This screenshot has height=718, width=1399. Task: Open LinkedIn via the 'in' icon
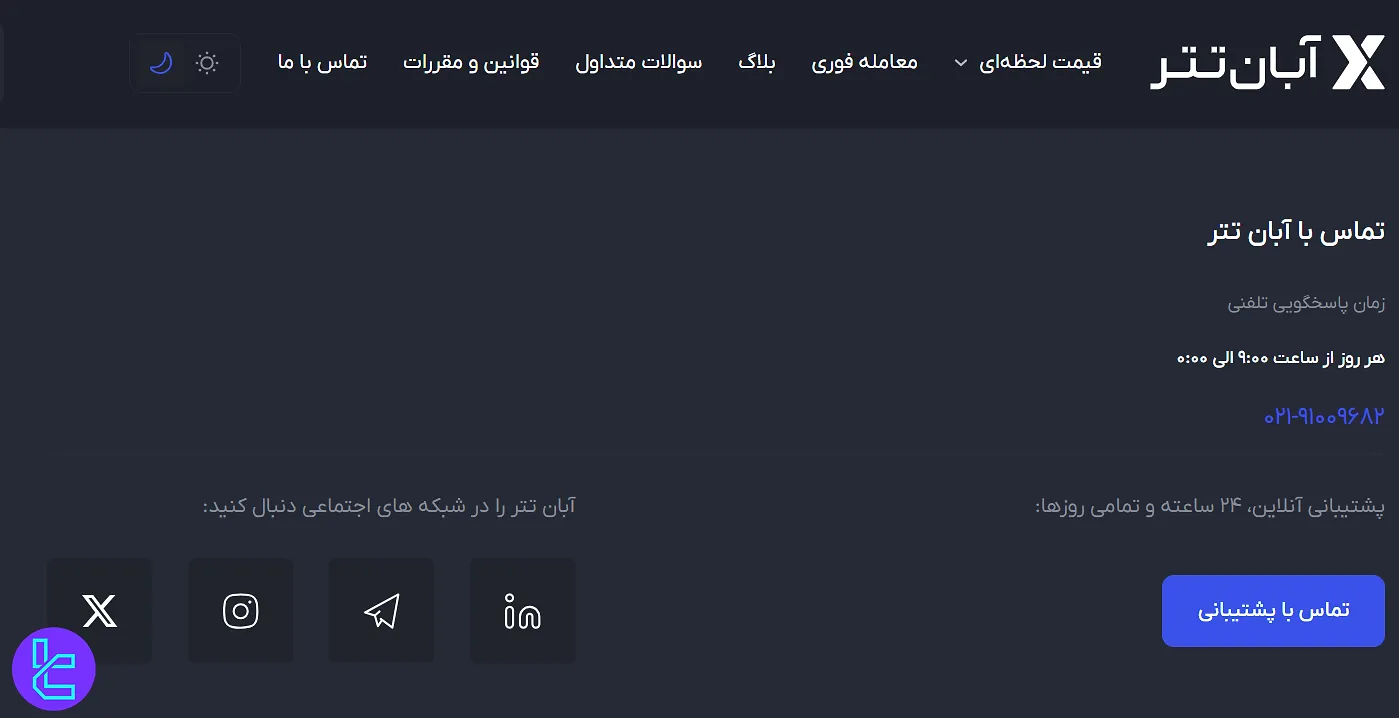522,610
